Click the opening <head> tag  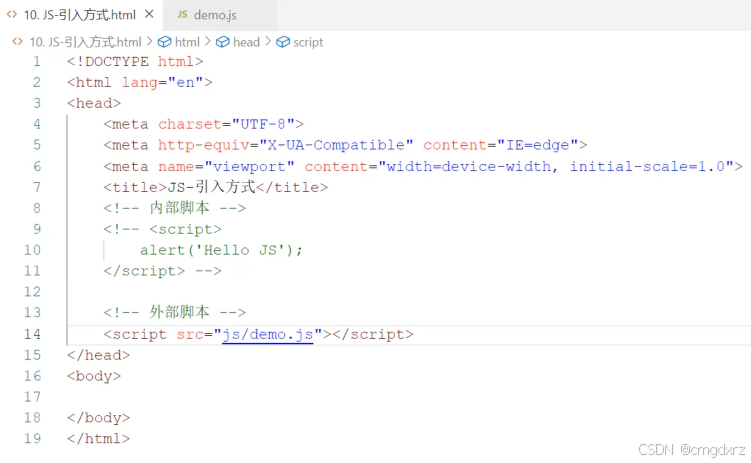pyautogui.click(x=94, y=103)
